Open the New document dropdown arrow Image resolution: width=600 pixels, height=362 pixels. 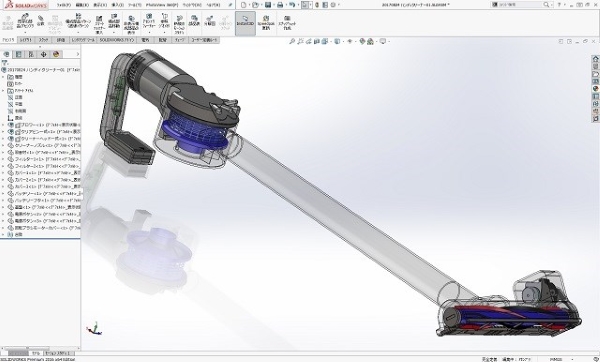[249, 5]
